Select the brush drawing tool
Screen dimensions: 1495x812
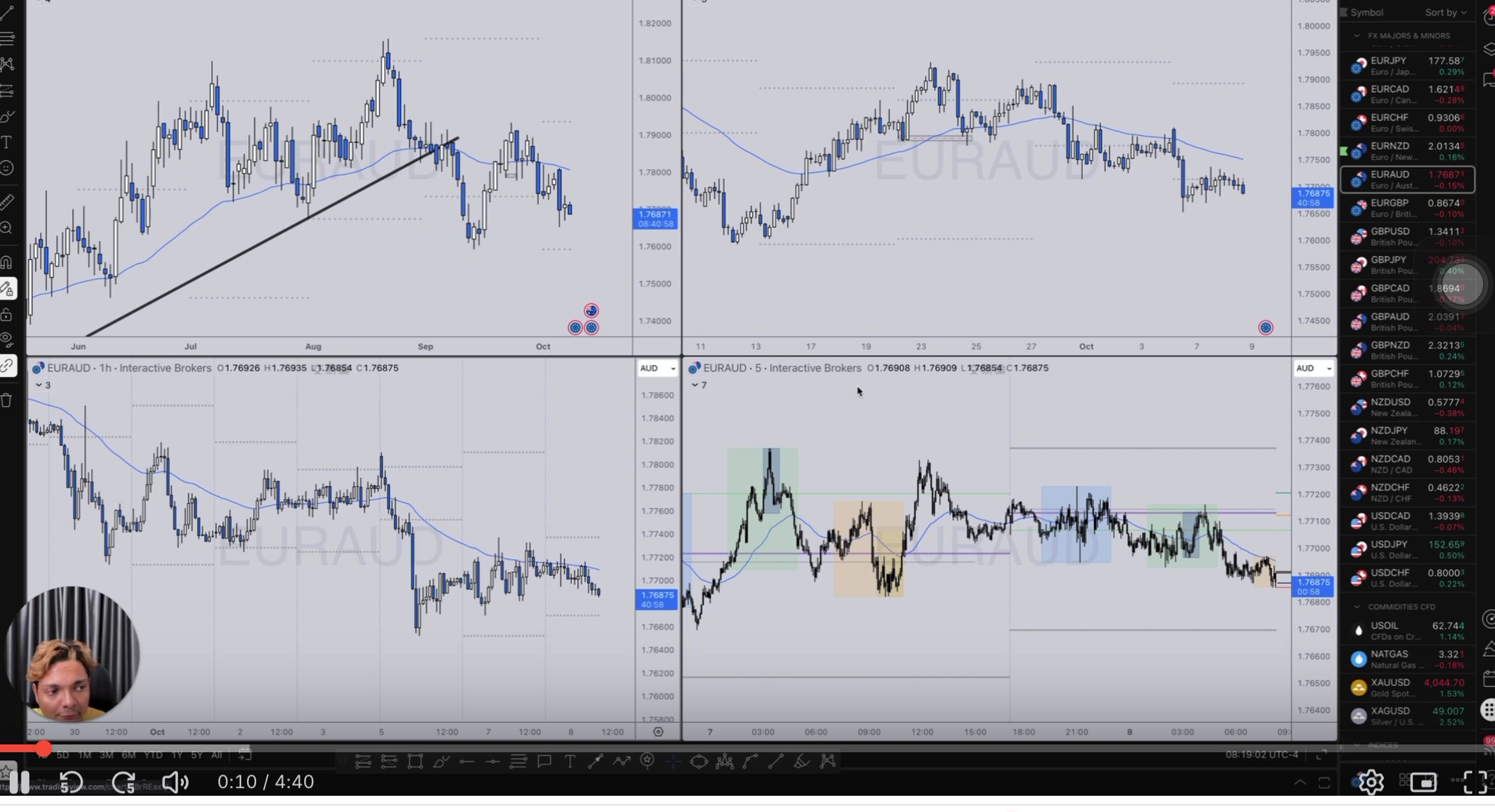coord(7,116)
